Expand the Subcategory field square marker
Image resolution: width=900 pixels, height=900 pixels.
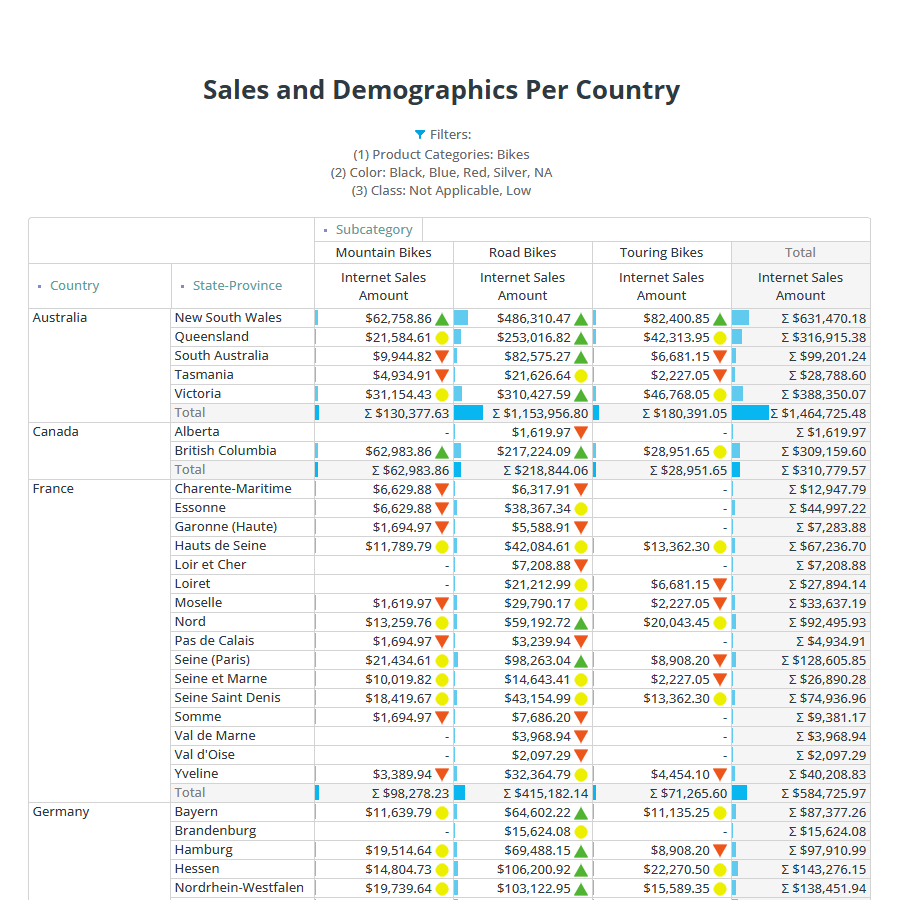pyautogui.click(x=326, y=231)
